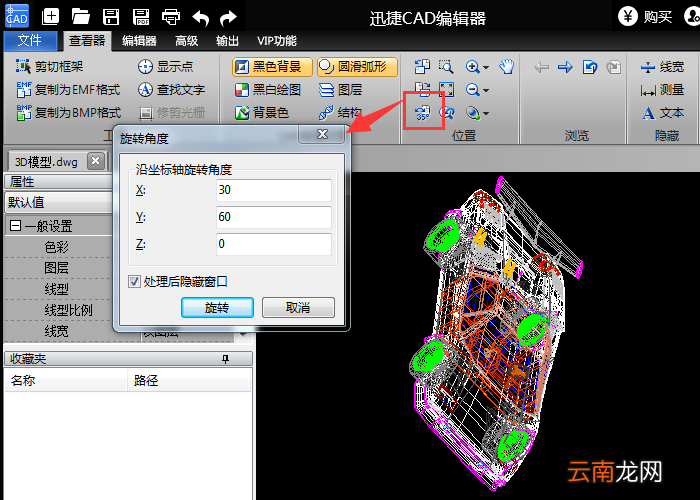Screen dimensions: 700x500
Task: Click the zoom previous magnifier icon
Action: 446,112
